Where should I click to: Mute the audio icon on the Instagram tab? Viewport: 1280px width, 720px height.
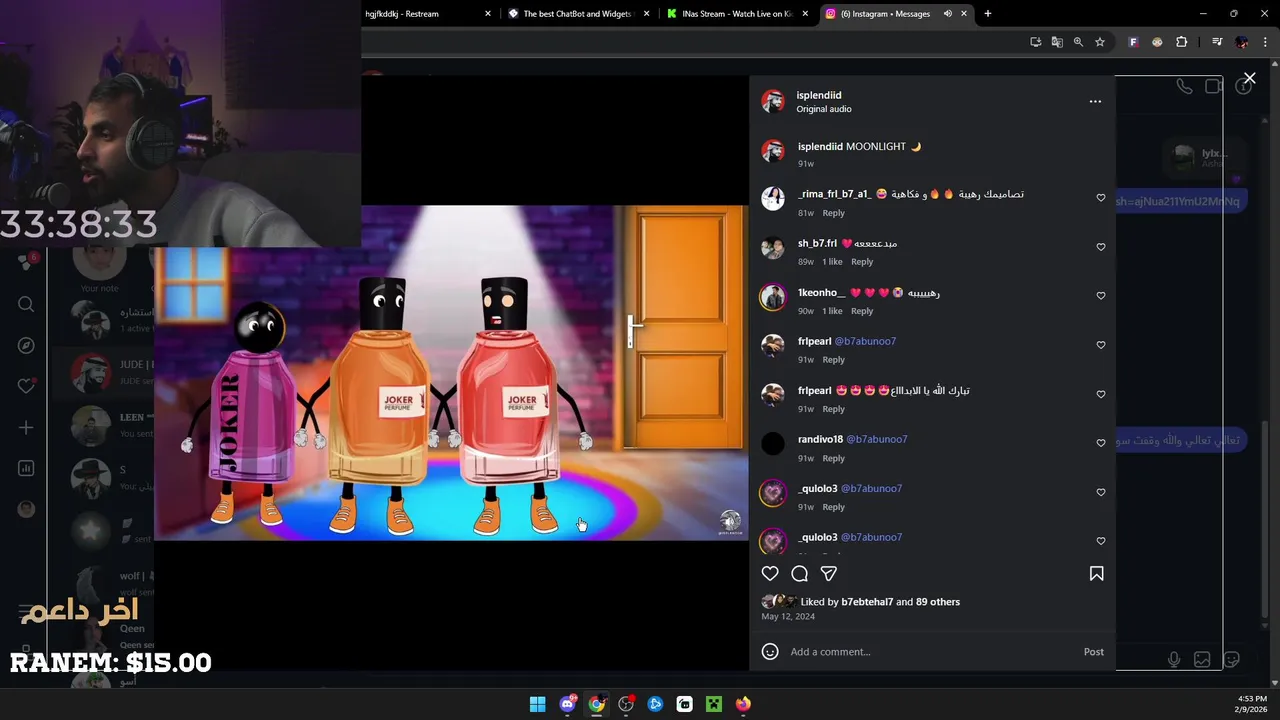947,14
